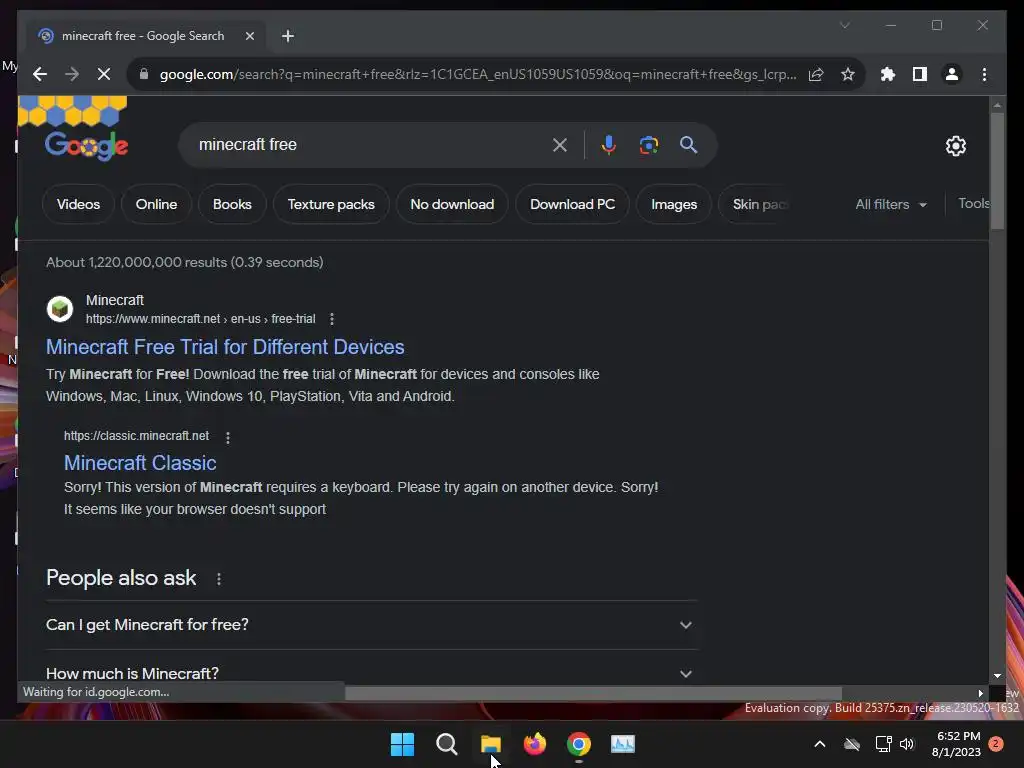The image size is (1024, 768).
Task: Open the chart-style app icon in the taskbar
Action: tap(622, 744)
